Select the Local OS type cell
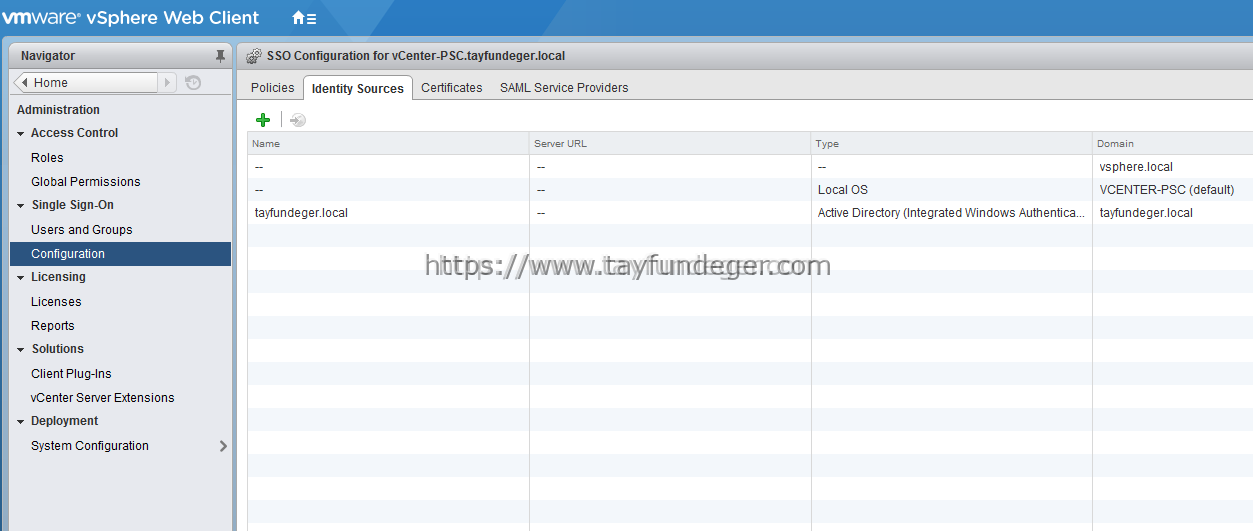 coord(842,190)
